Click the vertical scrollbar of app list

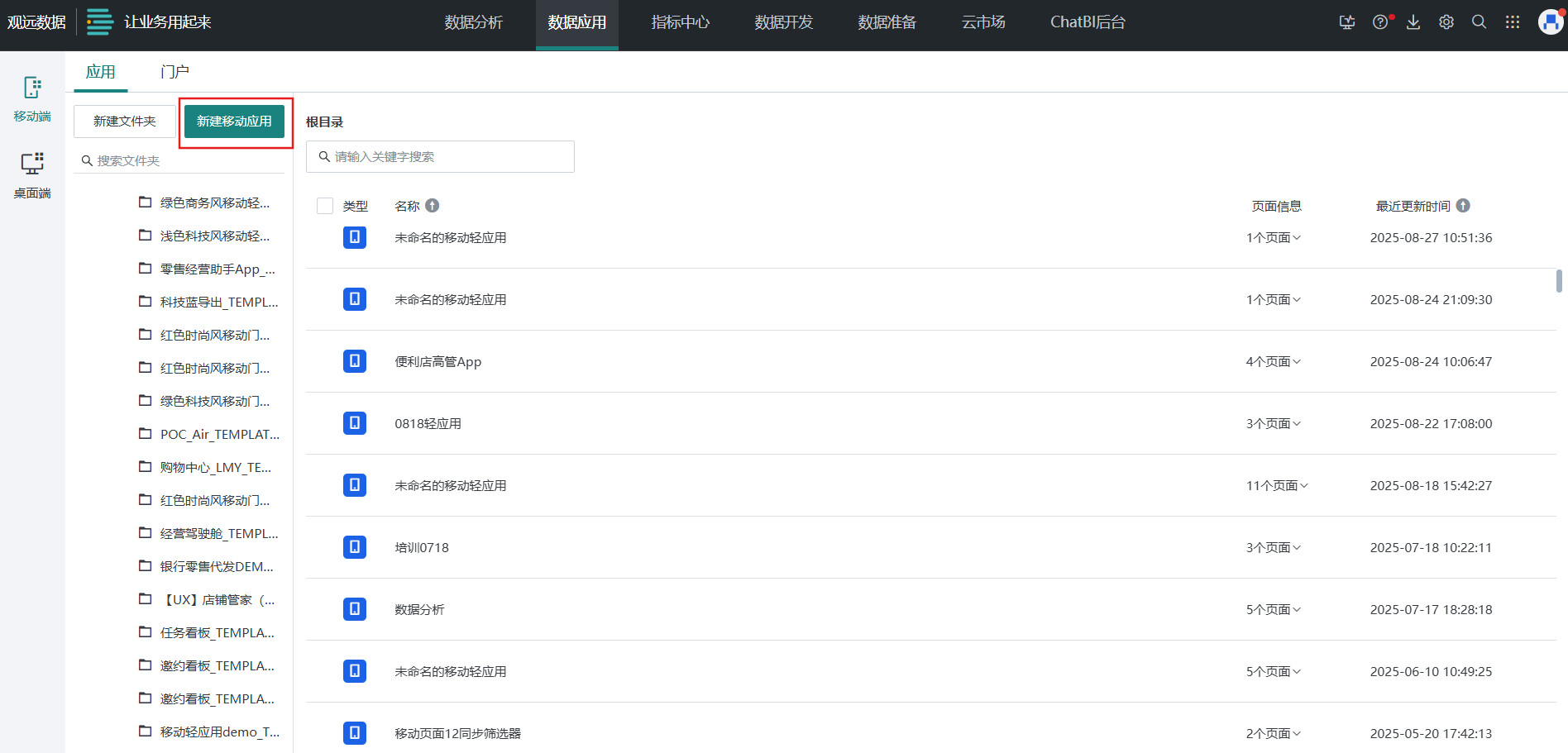point(1559,281)
